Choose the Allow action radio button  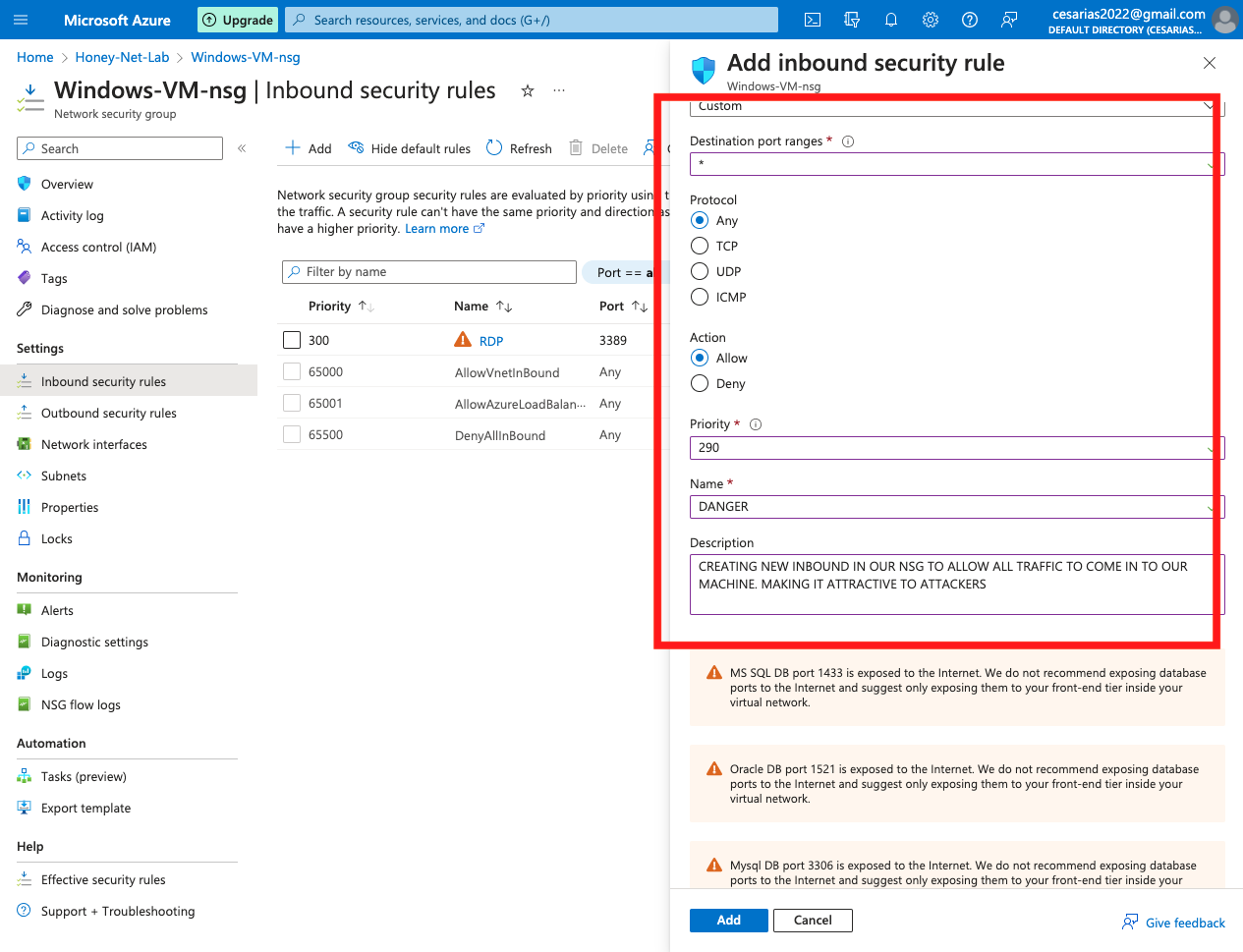coord(700,358)
